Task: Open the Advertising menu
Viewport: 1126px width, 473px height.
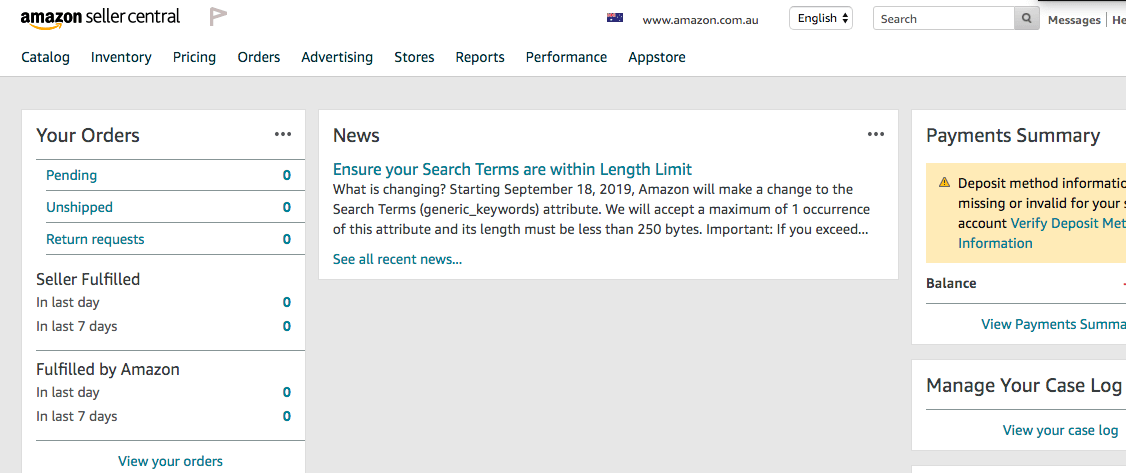Action: [x=337, y=57]
